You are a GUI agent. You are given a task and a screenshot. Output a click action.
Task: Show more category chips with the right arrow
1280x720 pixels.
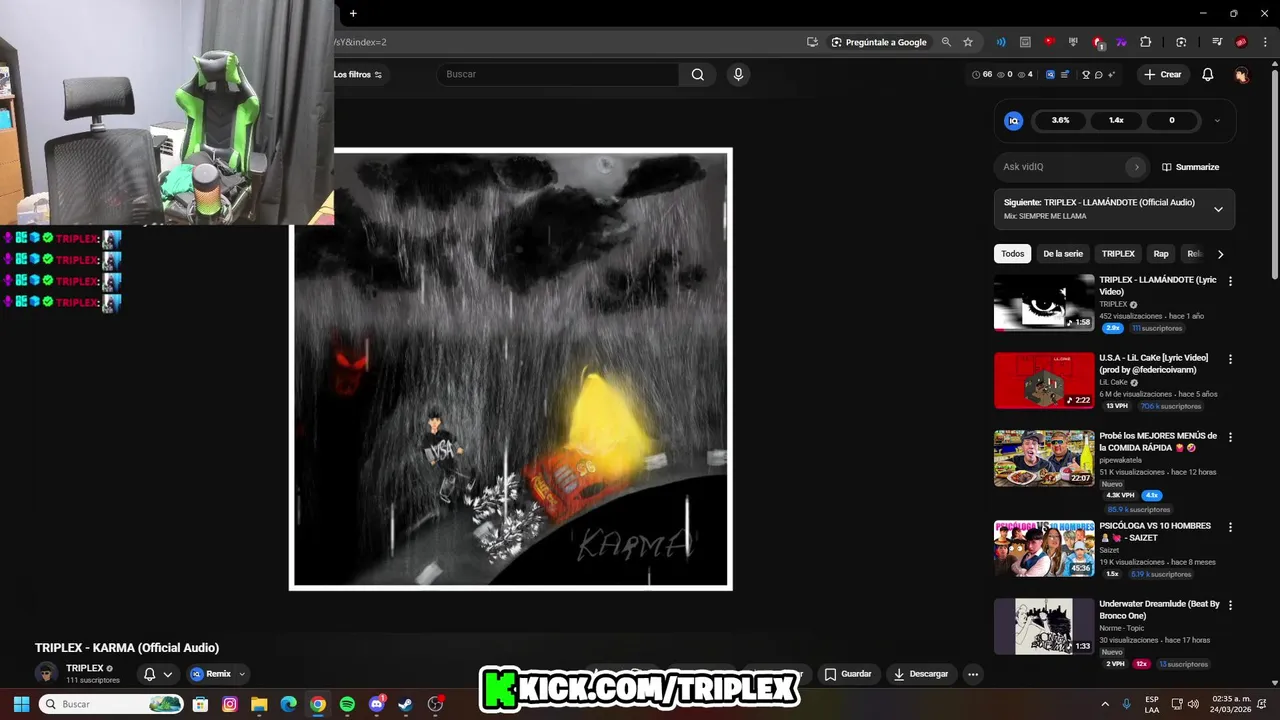(1220, 254)
